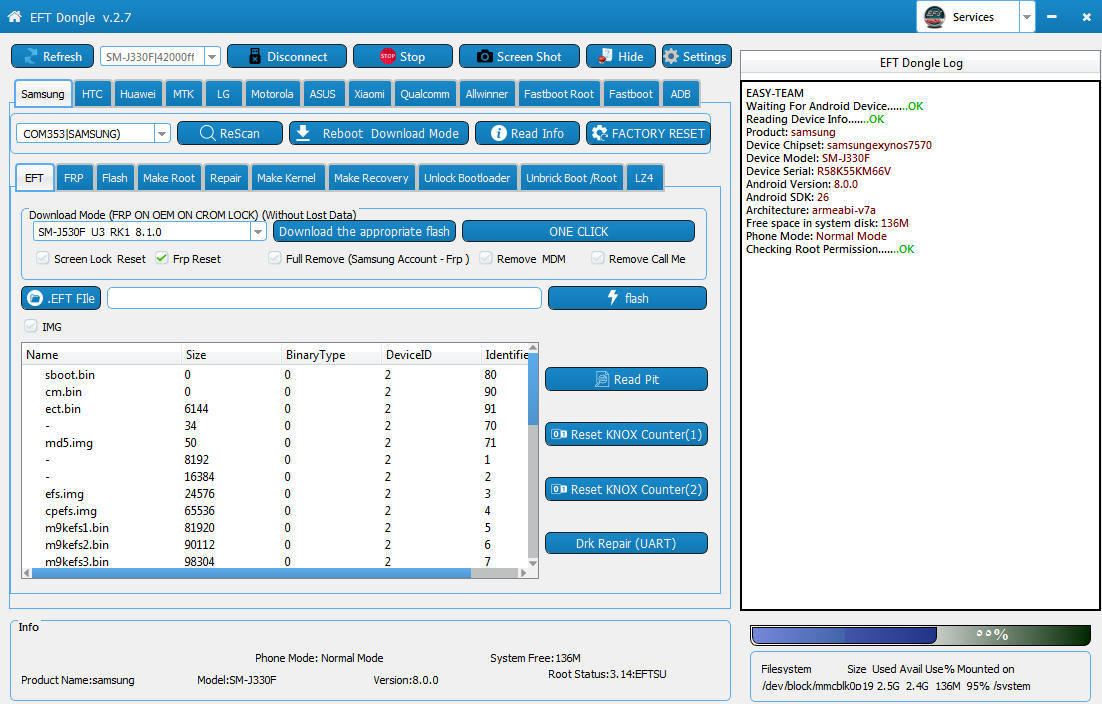The width and height of the screenshot is (1102, 704).
Task: Click the Disconnect USB icon
Action: click(254, 57)
